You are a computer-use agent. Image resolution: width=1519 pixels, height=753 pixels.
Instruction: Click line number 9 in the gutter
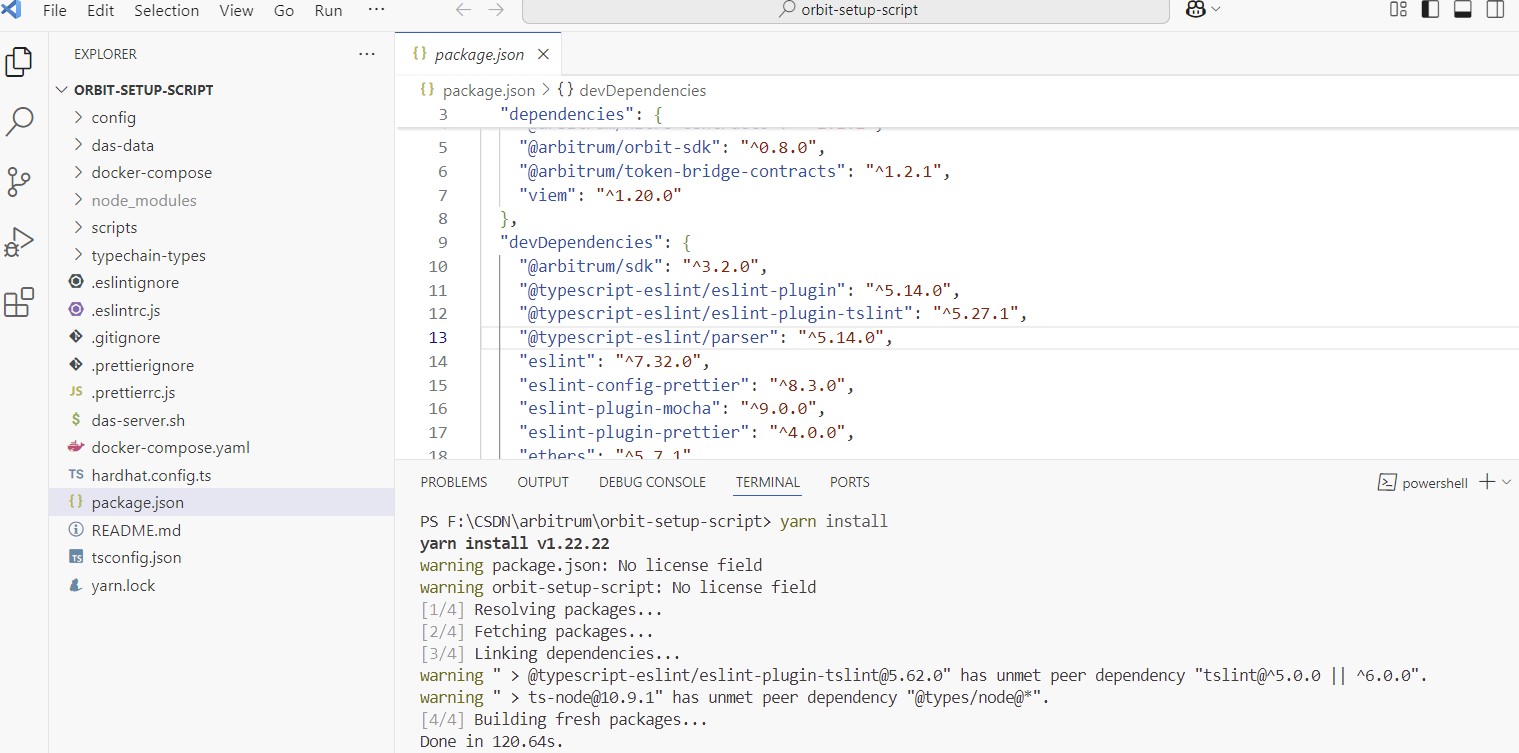pyautogui.click(x=442, y=243)
